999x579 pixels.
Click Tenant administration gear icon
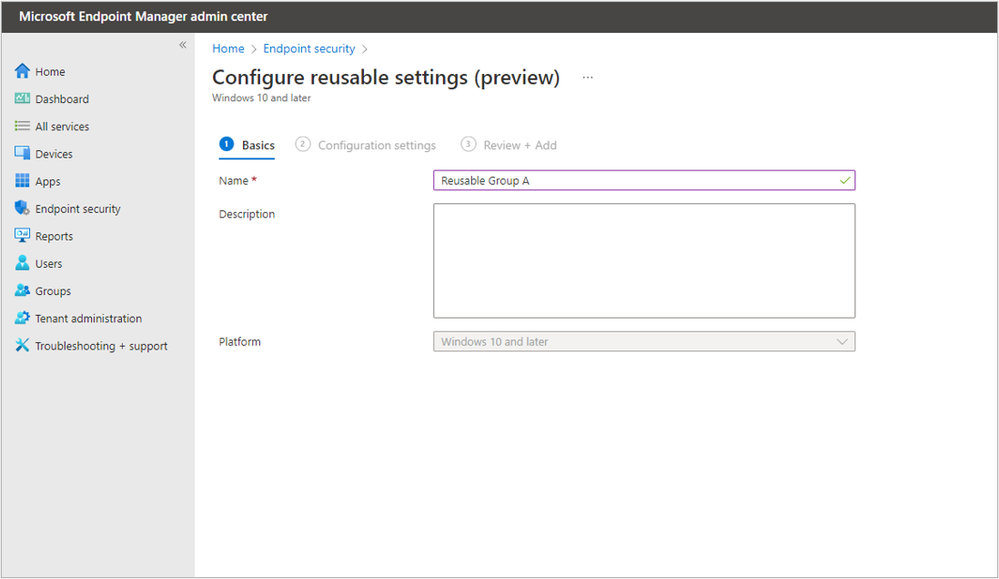coord(22,317)
